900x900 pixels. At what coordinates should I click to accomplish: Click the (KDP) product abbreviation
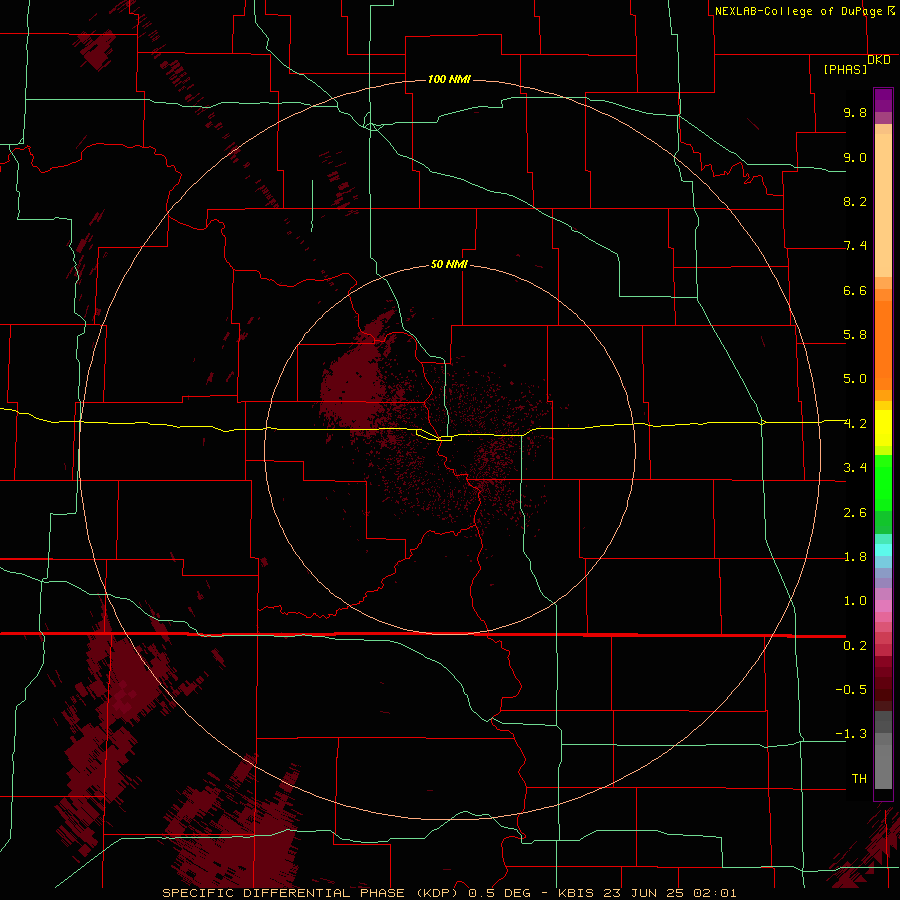[439, 893]
